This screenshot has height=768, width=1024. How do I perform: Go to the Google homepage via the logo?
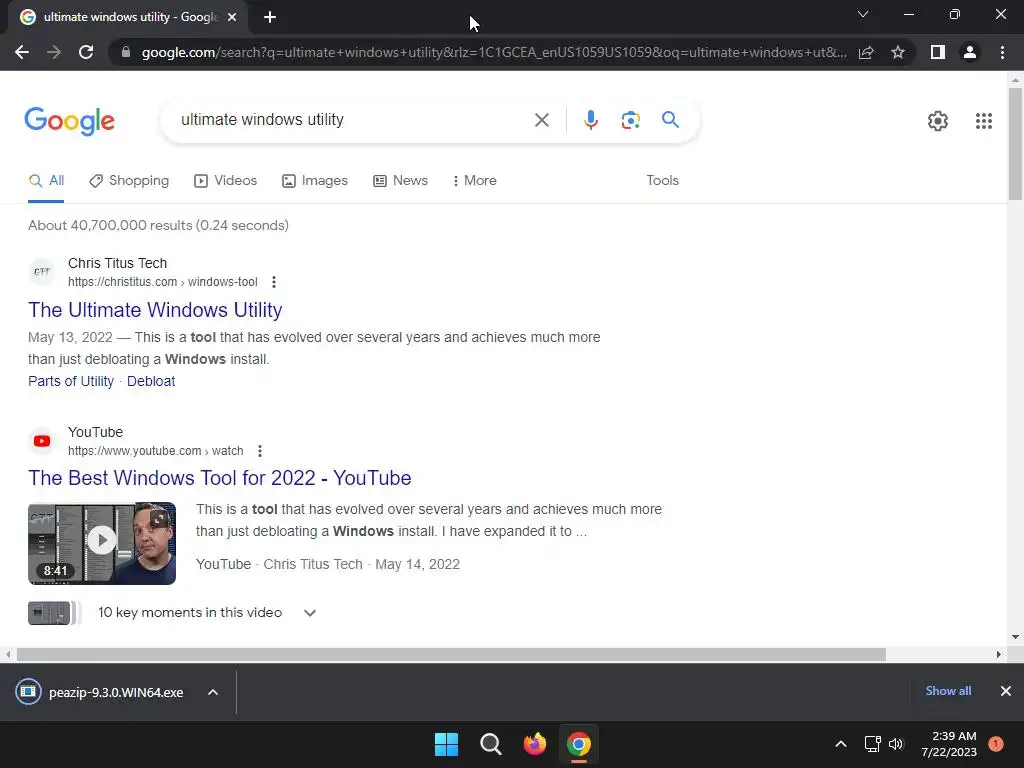69,121
